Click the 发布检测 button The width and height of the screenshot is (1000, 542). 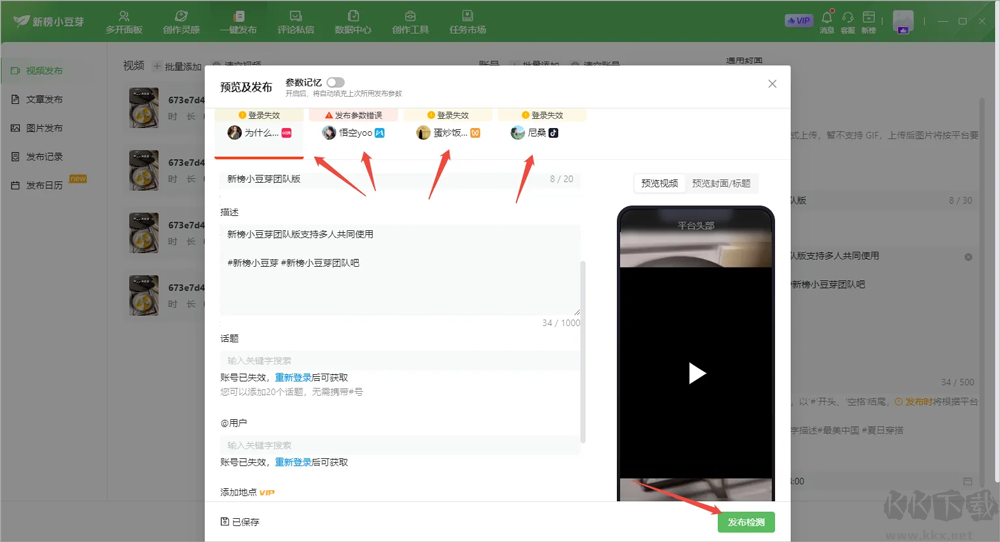(746, 522)
